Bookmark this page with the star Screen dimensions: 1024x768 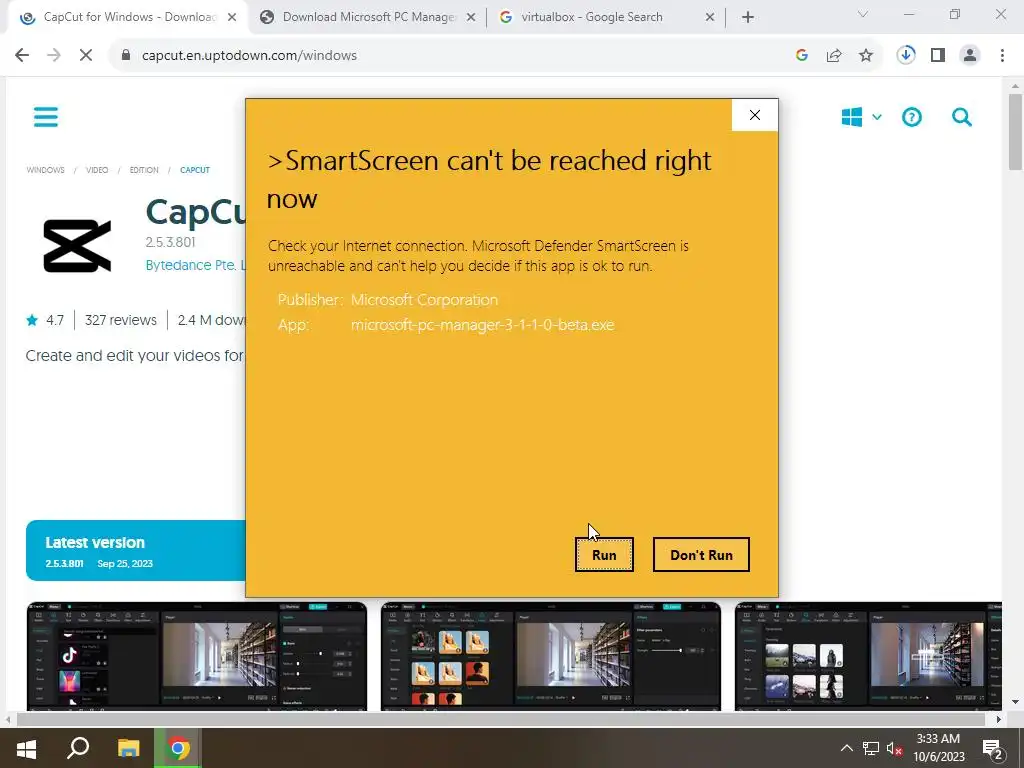(x=866, y=56)
